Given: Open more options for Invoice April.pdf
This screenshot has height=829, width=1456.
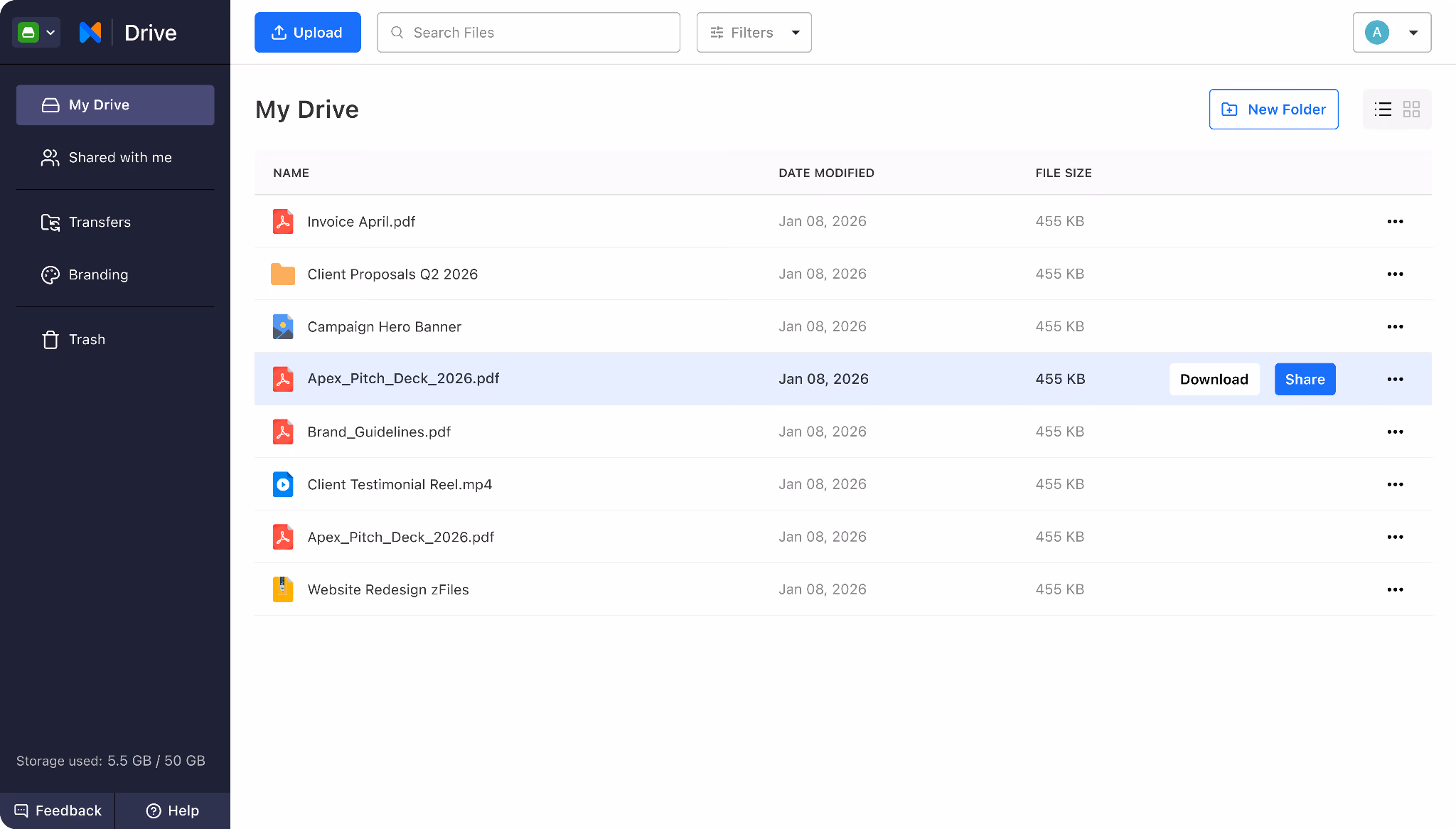Looking at the screenshot, I should (x=1395, y=222).
